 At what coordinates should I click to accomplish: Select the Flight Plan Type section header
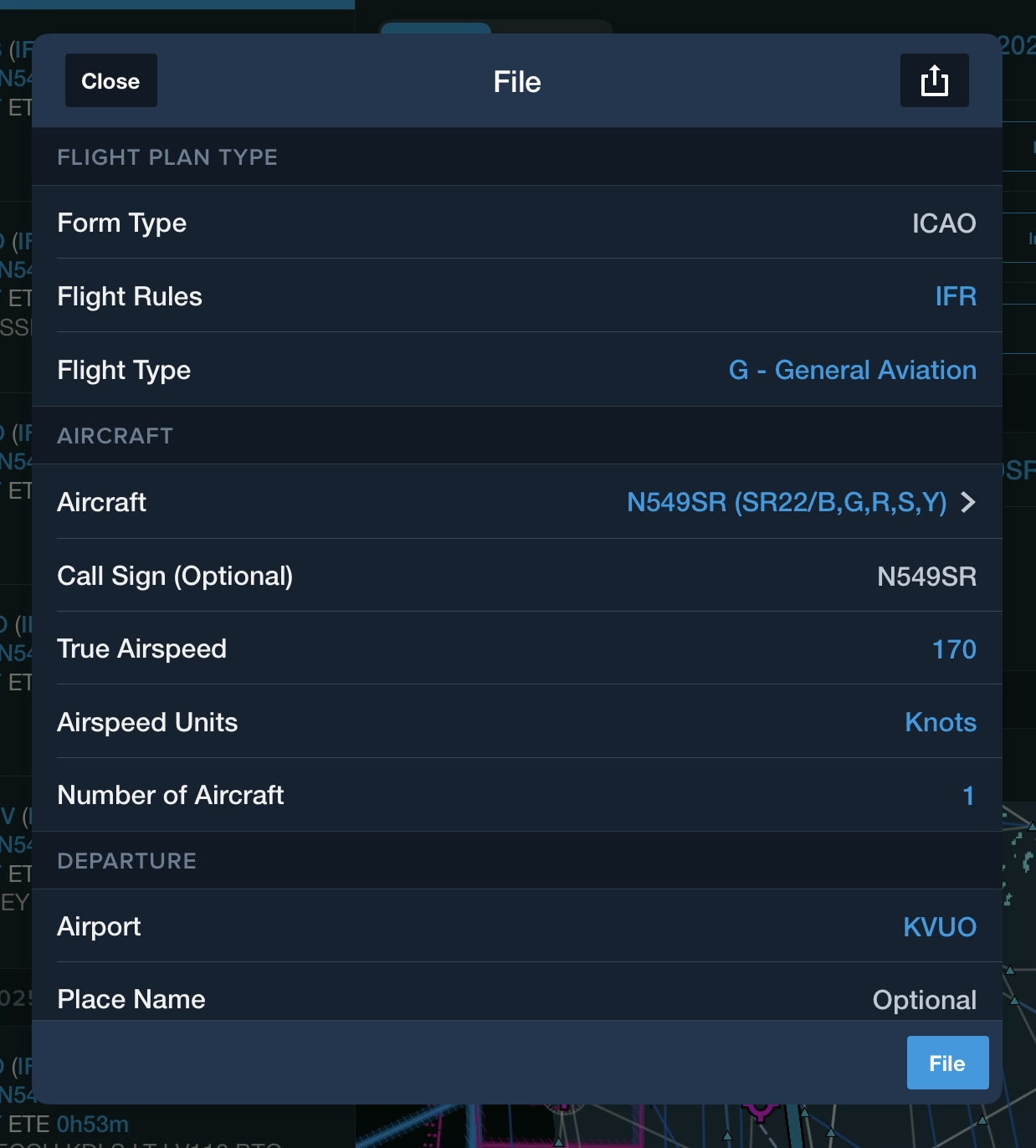click(167, 157)
